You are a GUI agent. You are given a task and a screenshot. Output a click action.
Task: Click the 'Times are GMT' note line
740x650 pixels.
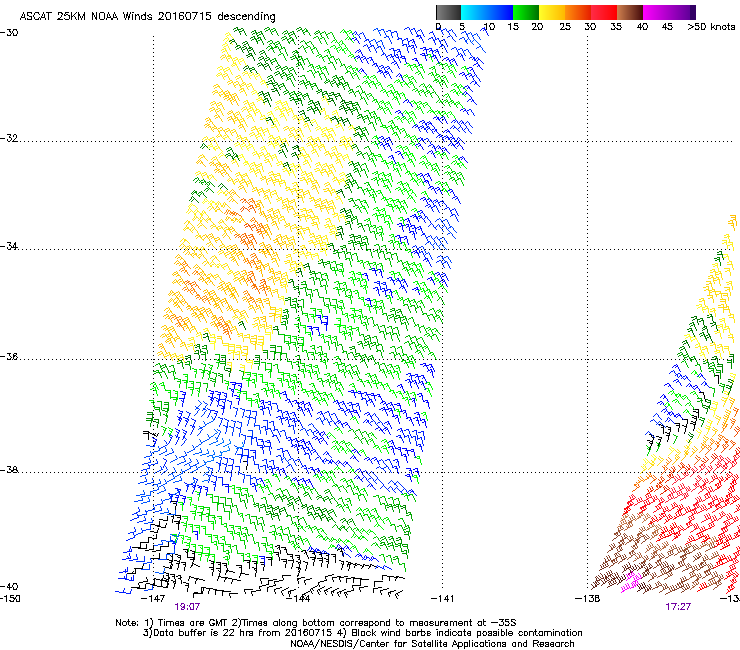tap(316, 623)
